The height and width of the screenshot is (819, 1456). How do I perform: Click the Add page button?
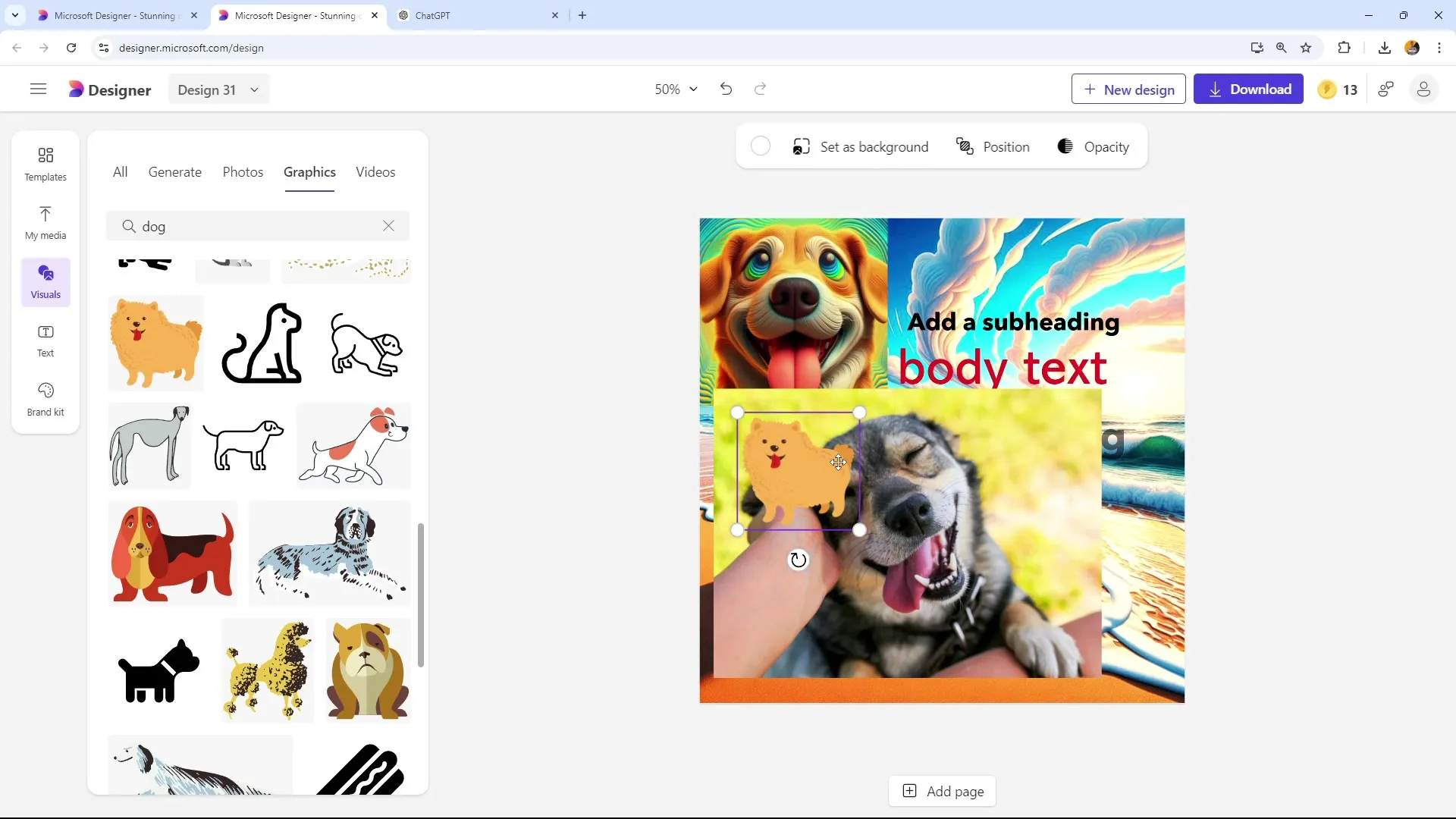[942, 792]
